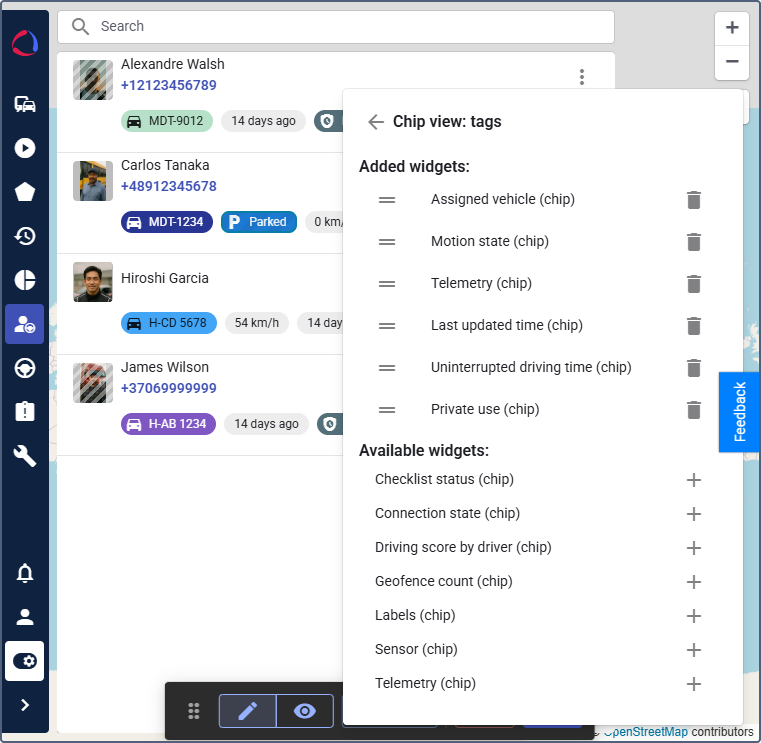The image size is (761, 743).
Task: Click the MDT-9012 vehicle chip
Action: point(166,121)
